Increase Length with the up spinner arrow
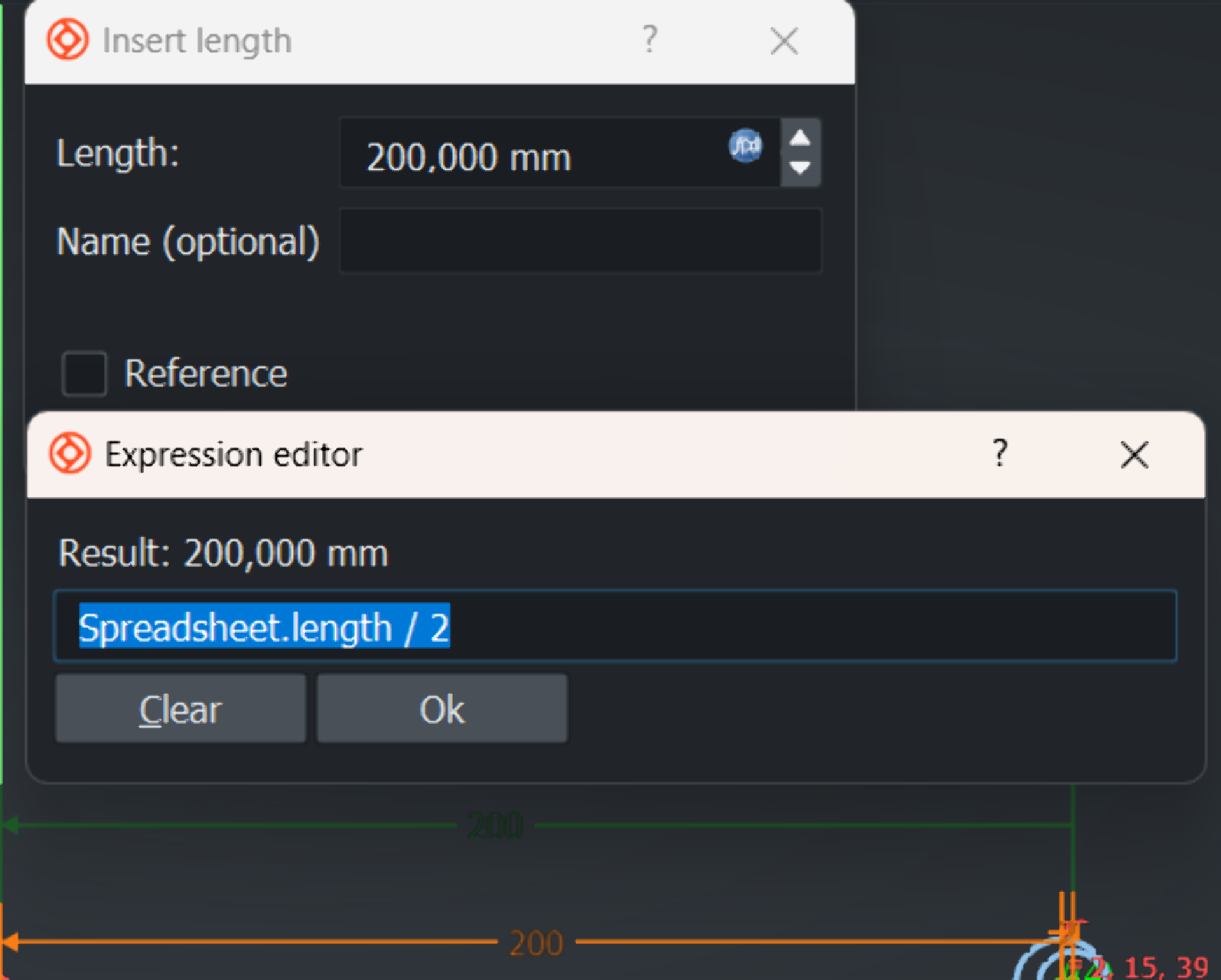 pos(800,137)
